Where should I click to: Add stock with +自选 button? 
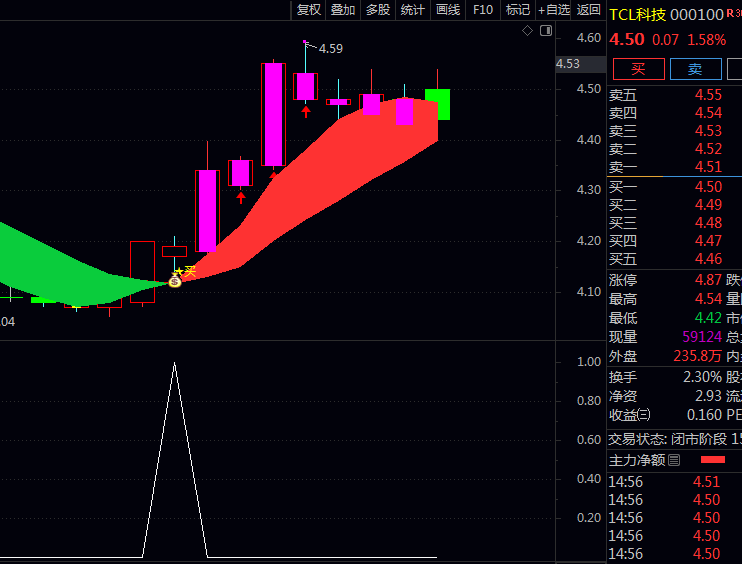[x=554, y=10]
